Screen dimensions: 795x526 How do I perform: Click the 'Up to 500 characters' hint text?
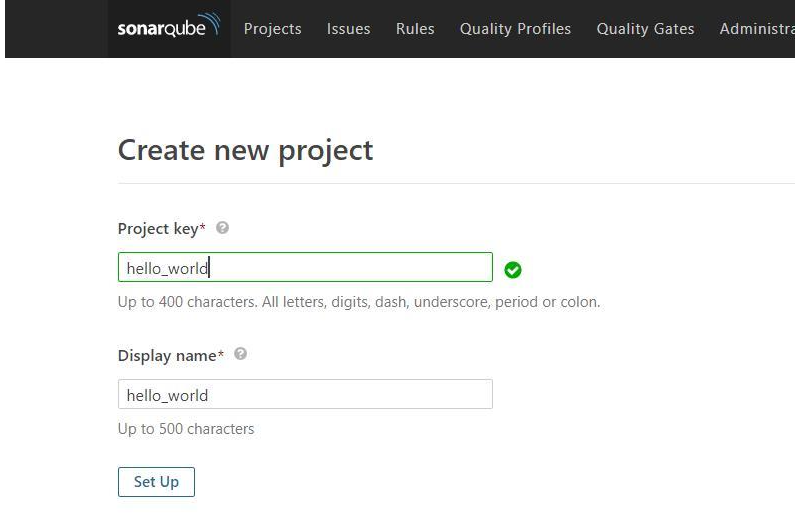186,429
